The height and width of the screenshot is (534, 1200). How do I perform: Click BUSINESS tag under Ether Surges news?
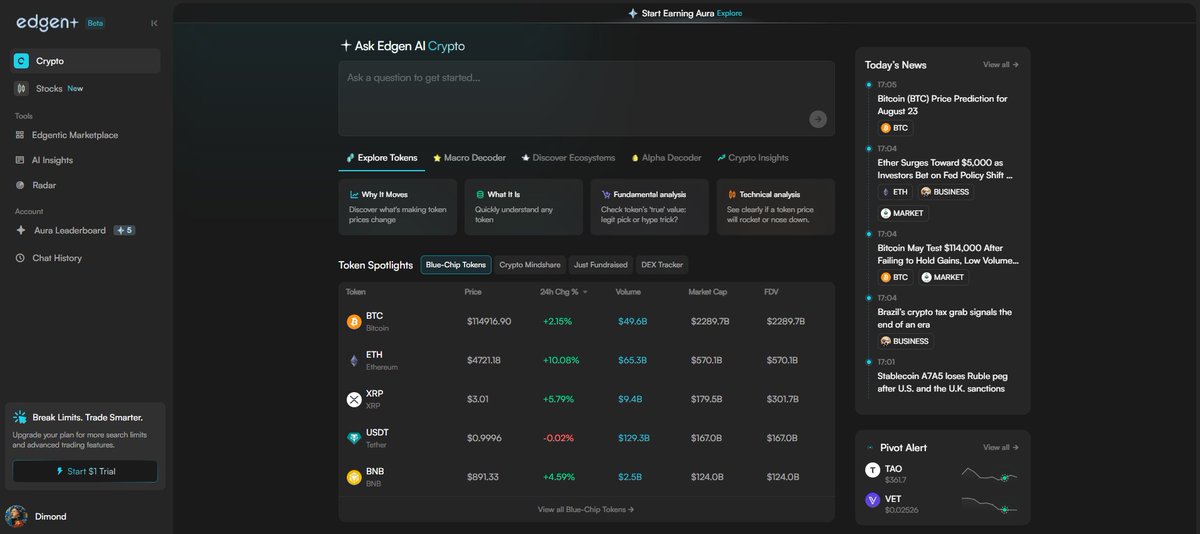[x=945, y=192]
